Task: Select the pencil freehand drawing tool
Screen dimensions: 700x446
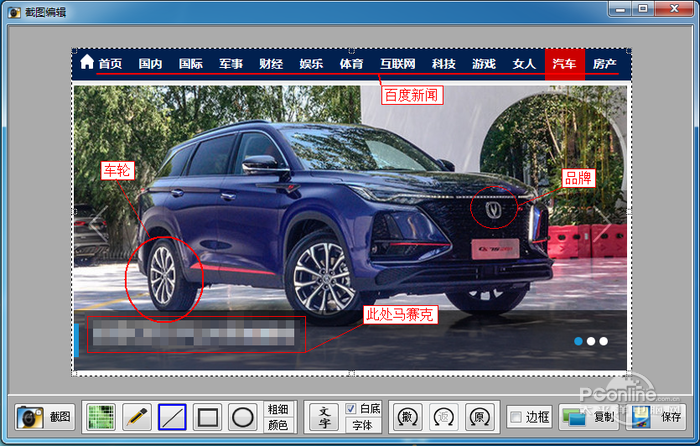Action: pos(137,417)
